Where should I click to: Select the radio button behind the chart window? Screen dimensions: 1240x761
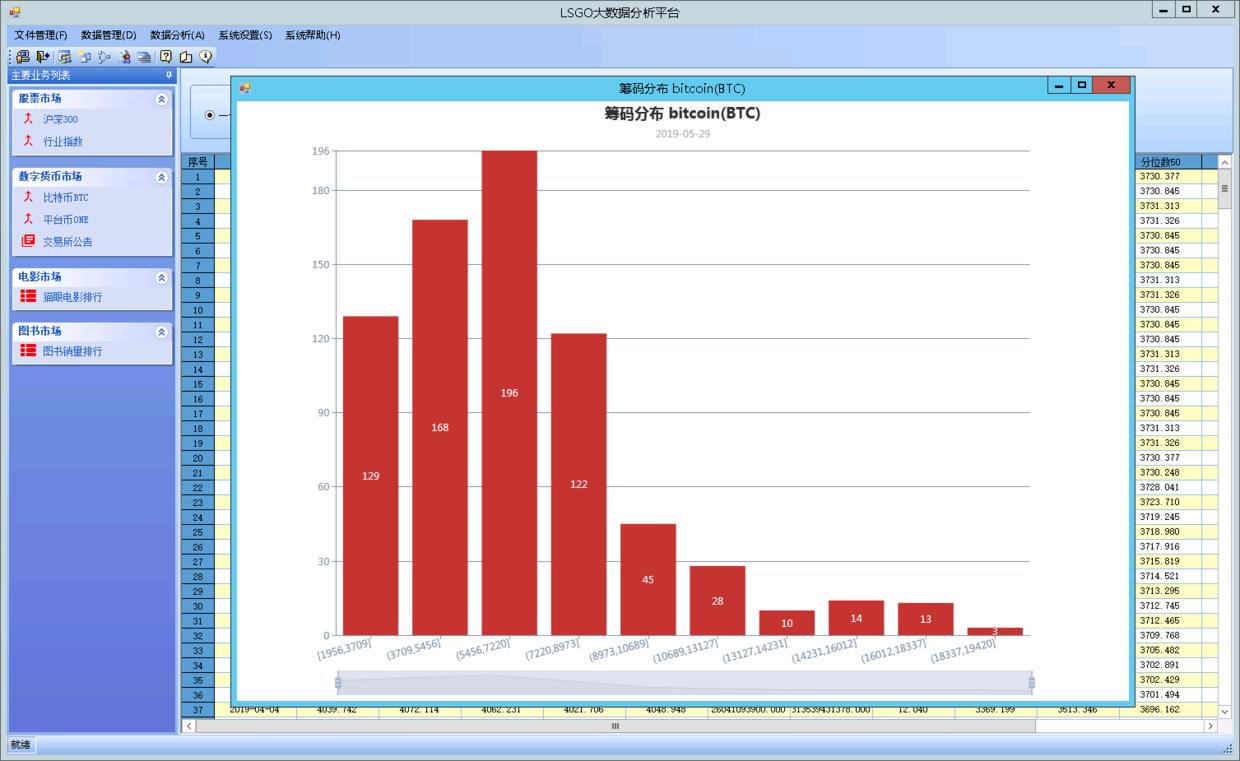210,115
